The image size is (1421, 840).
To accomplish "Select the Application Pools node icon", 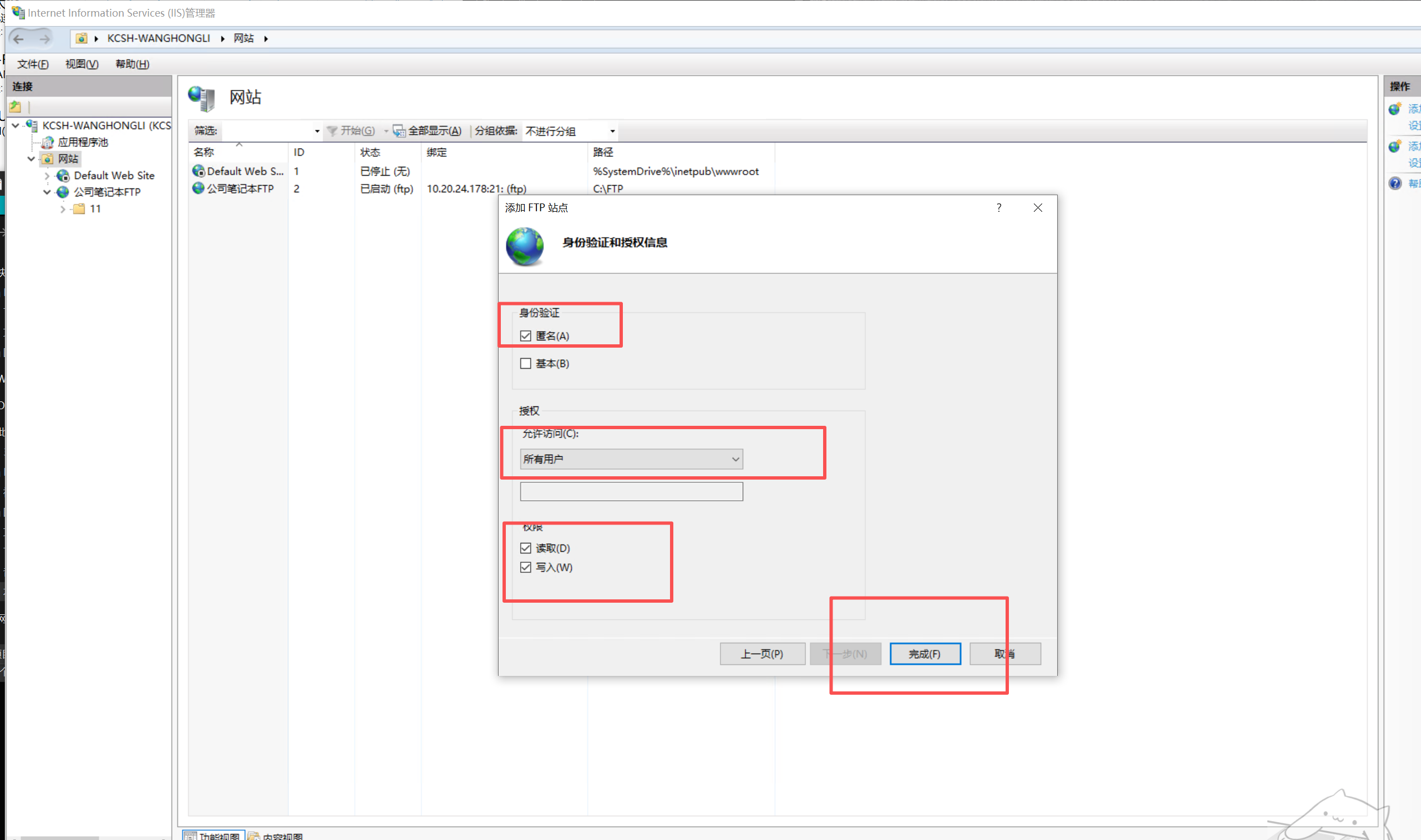I will 48,142.
